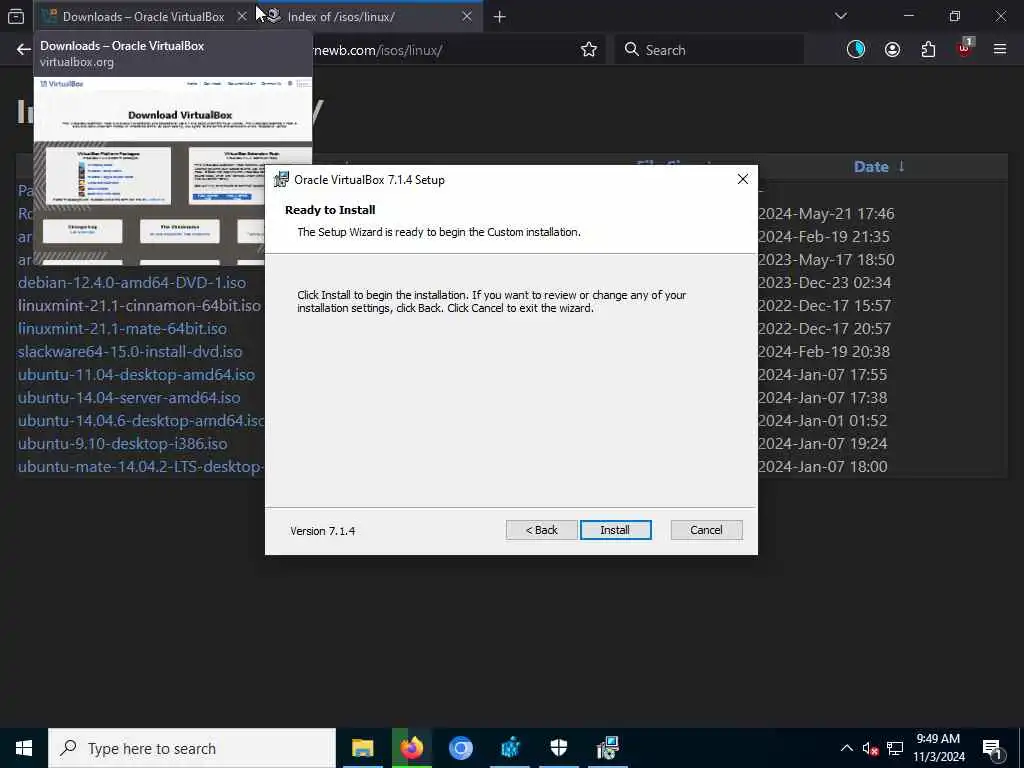Open File Explorer from taskbar
This screenshot has height=768, width=1024.
coord(362,748)
